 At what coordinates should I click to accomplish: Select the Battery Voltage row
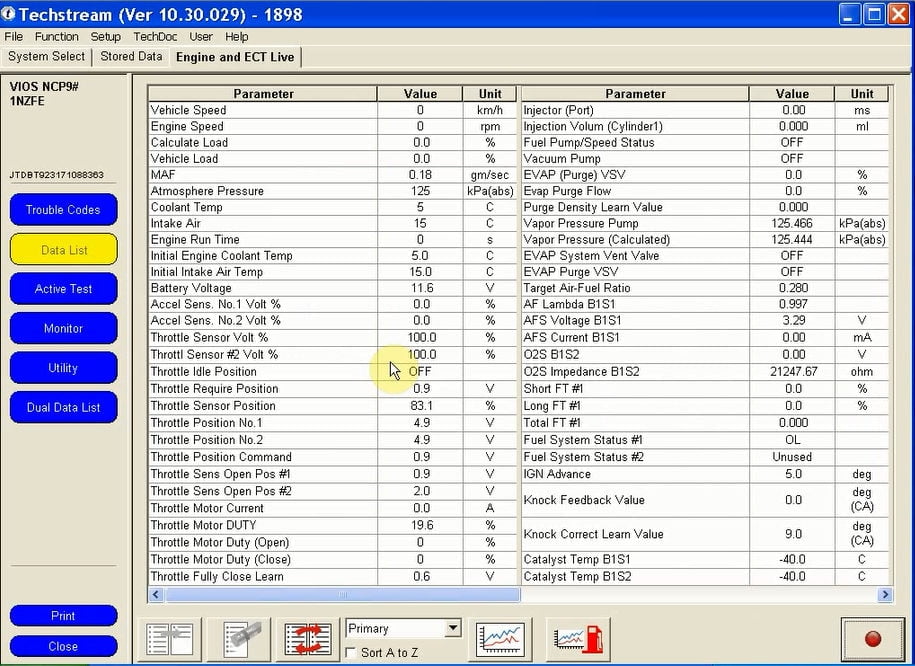pyautogui.click(x=333, y=288)
